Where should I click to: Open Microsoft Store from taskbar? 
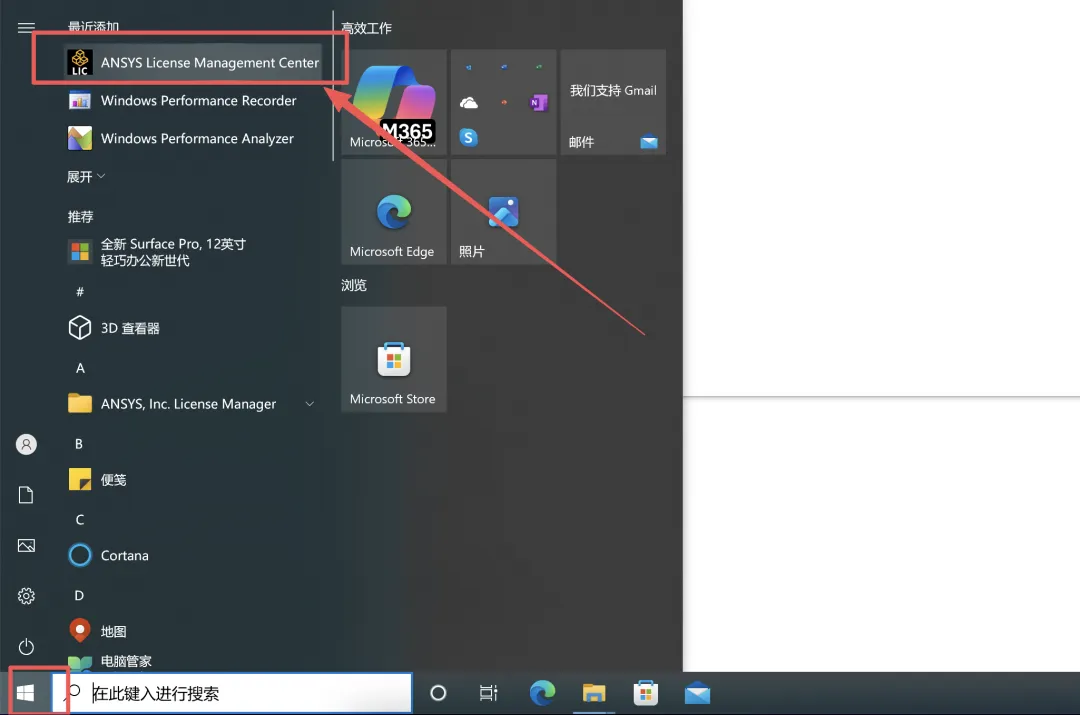click(x=645, y=693)
